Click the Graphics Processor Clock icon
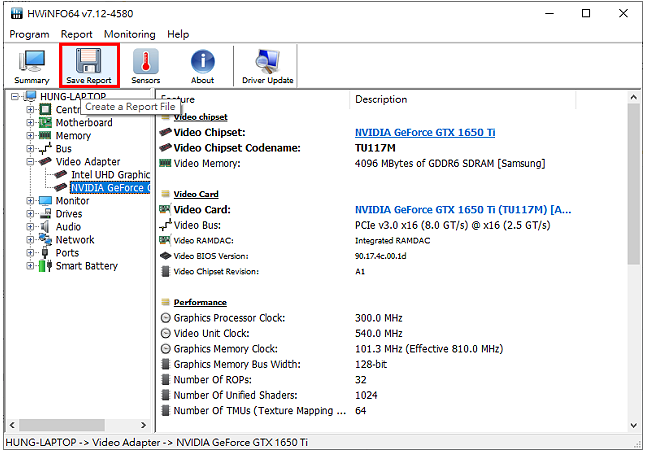The image size is (647, 454). 165,318
